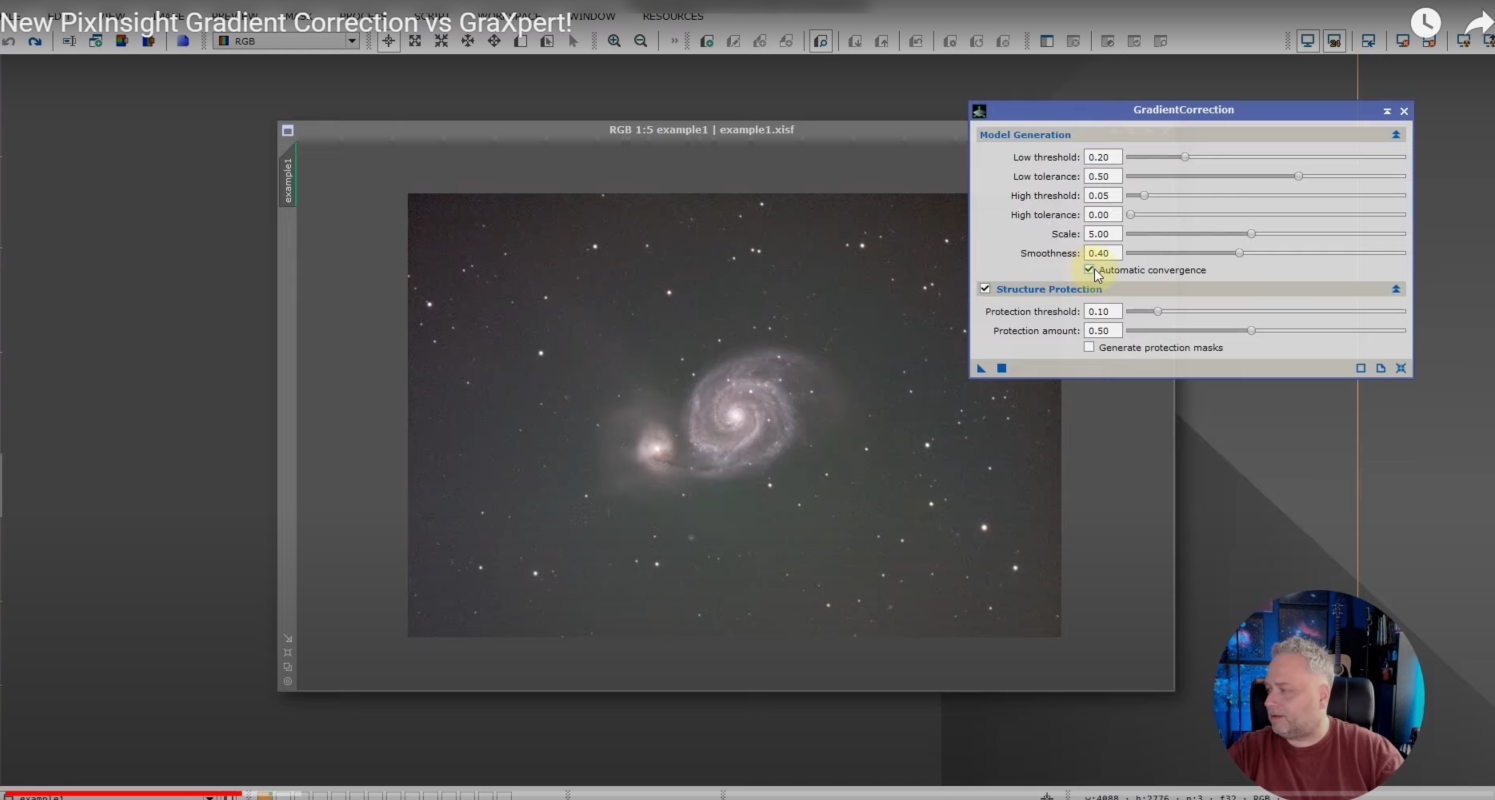This screenshot has height=800, width=1495.
Task: Apply GradientCorrection with the square icon
Action: (1001, 368)
